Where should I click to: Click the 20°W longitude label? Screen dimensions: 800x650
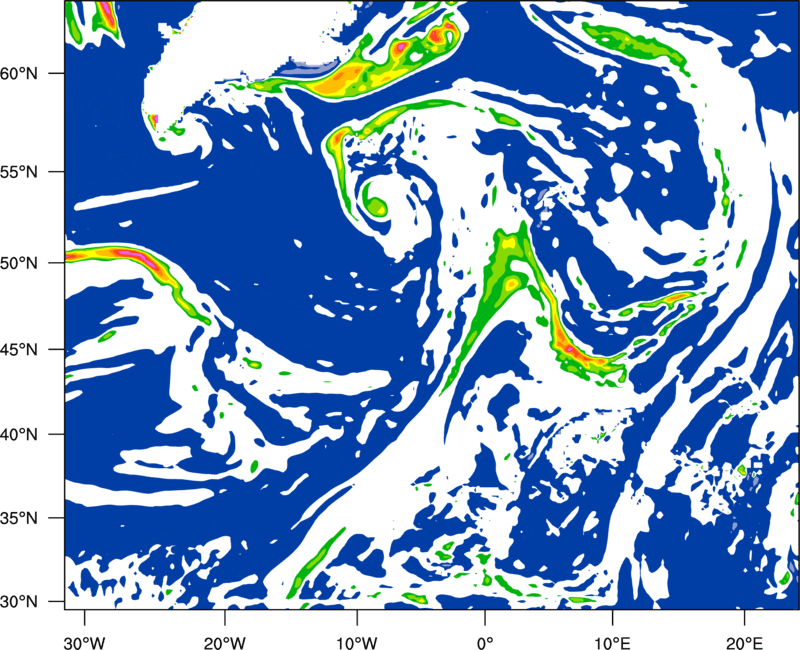225,643
